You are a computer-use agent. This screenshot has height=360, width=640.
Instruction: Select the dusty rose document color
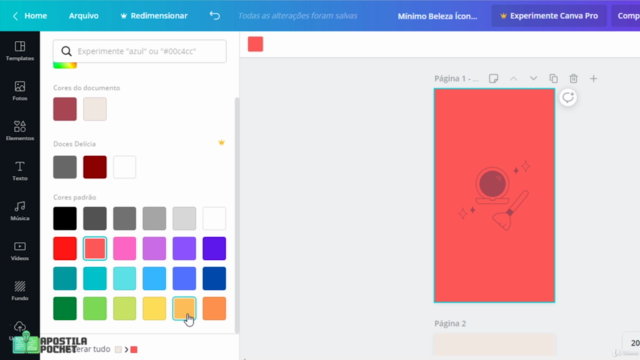click(65, 109)
